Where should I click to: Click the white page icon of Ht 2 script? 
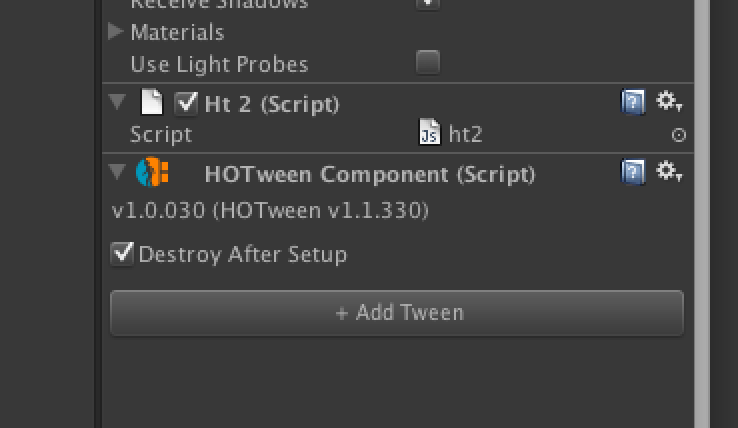(152, 102)
